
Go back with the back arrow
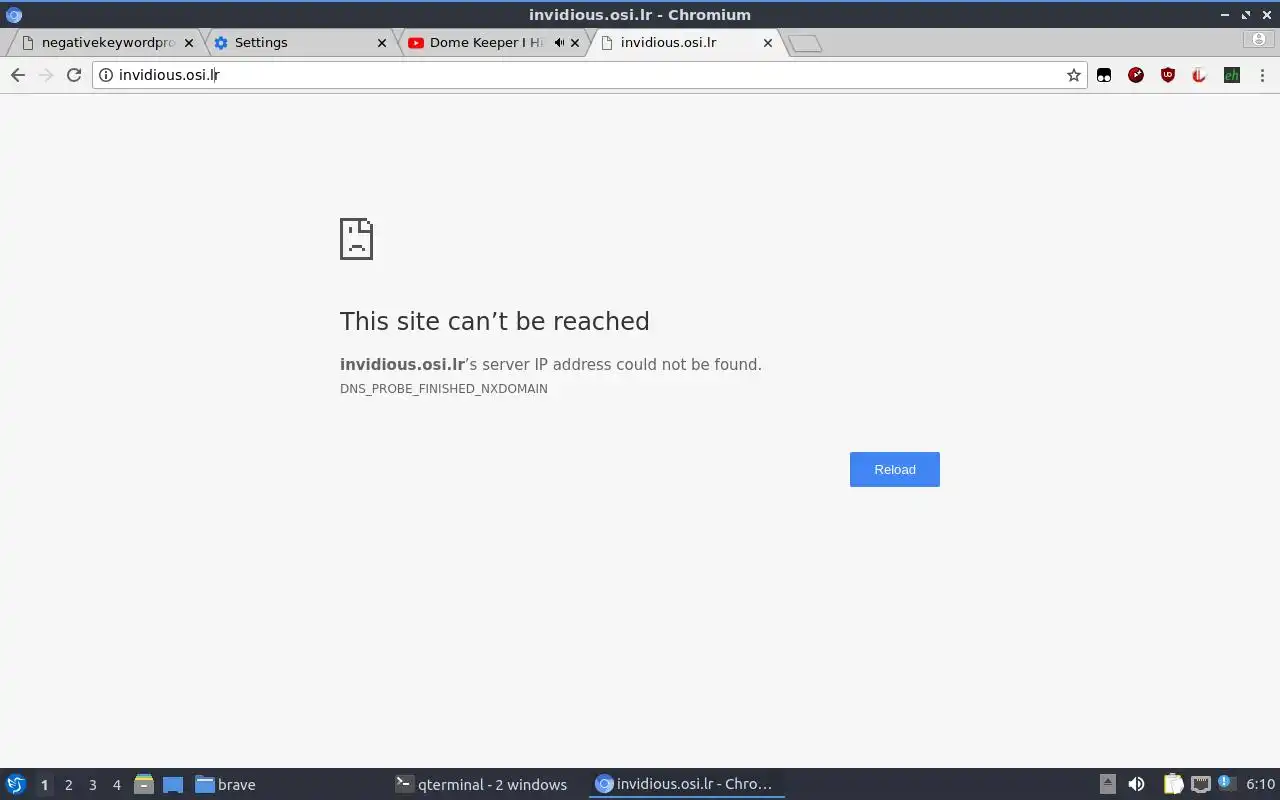click(18, 75)
